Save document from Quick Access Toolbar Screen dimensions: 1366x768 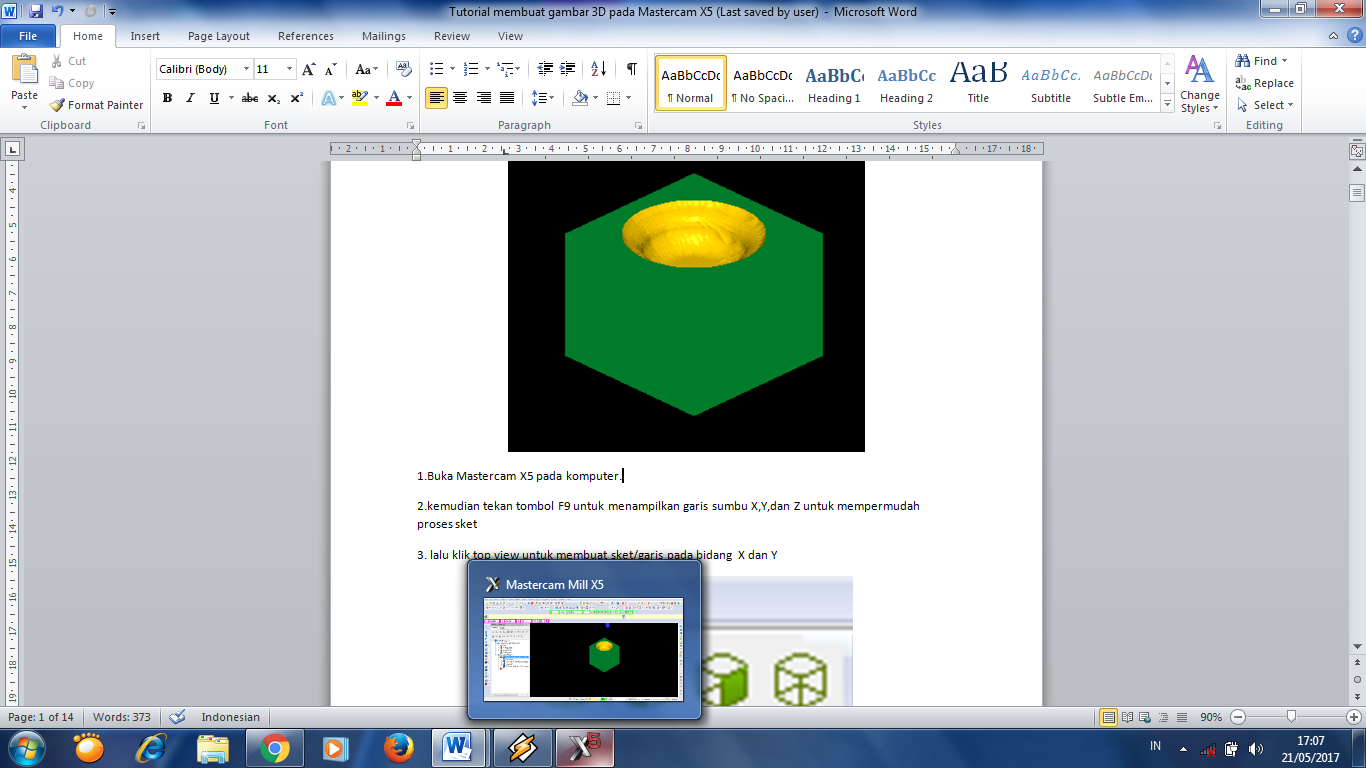coord(36,12)
